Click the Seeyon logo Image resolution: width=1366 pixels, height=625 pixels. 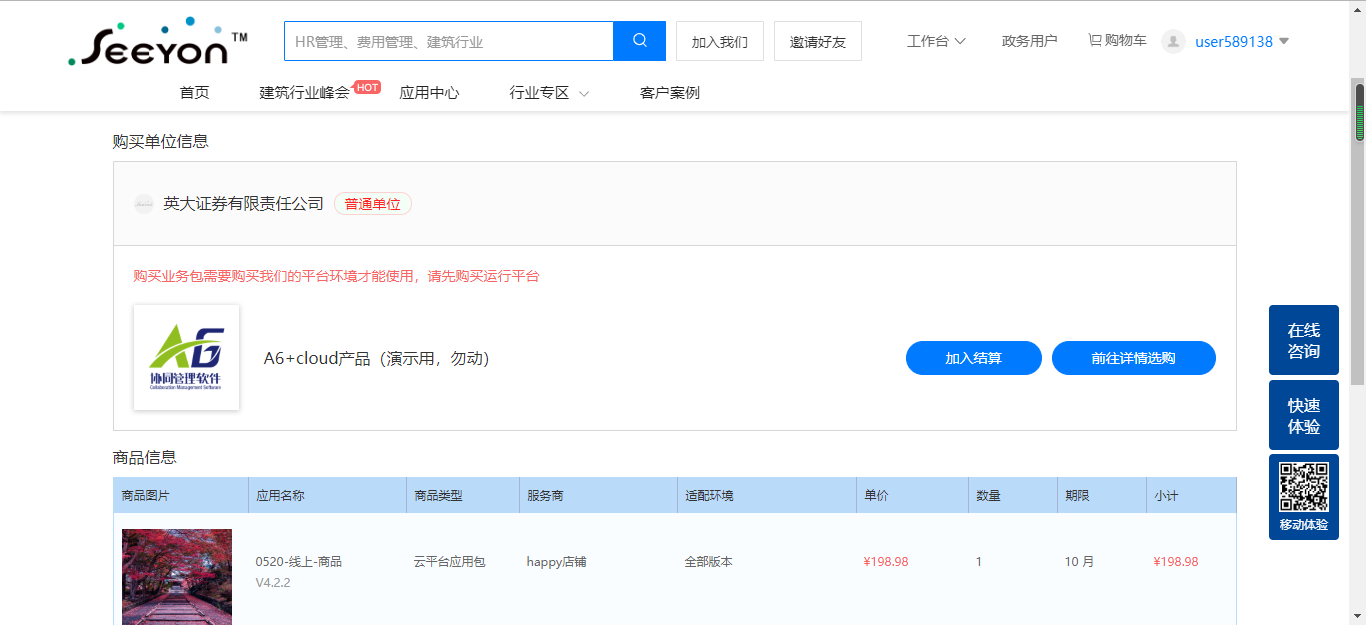[158, 42]
